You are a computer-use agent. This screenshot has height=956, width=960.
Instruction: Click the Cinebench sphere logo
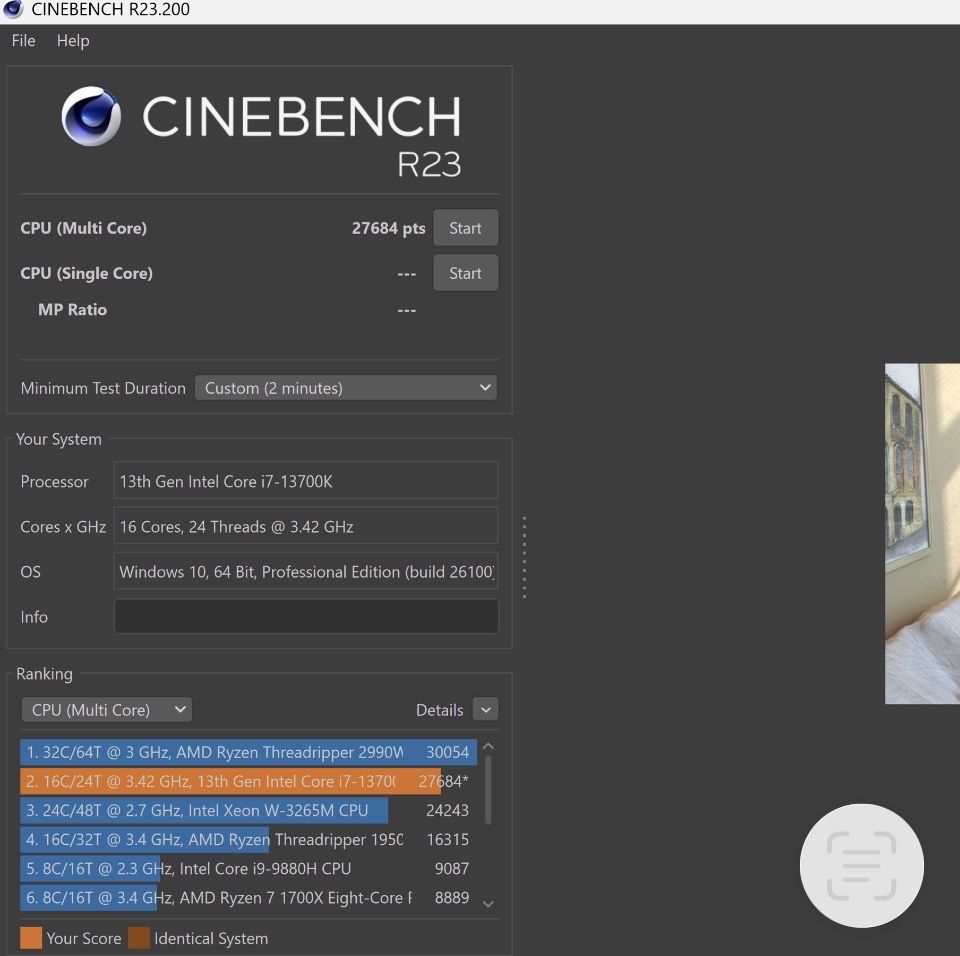(x=91, y=117)
